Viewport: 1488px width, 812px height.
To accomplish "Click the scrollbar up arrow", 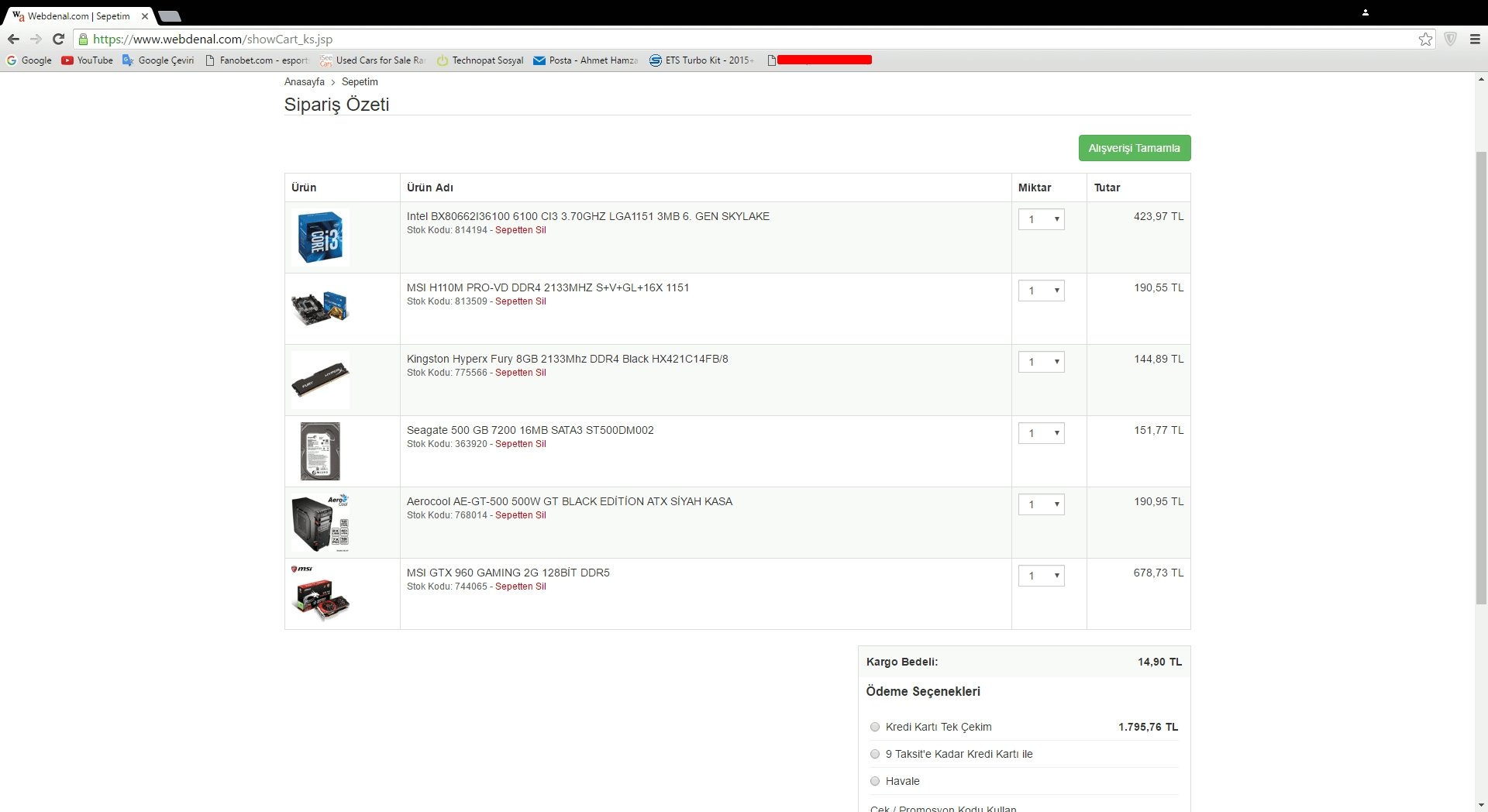I will tap(1481, 79).
